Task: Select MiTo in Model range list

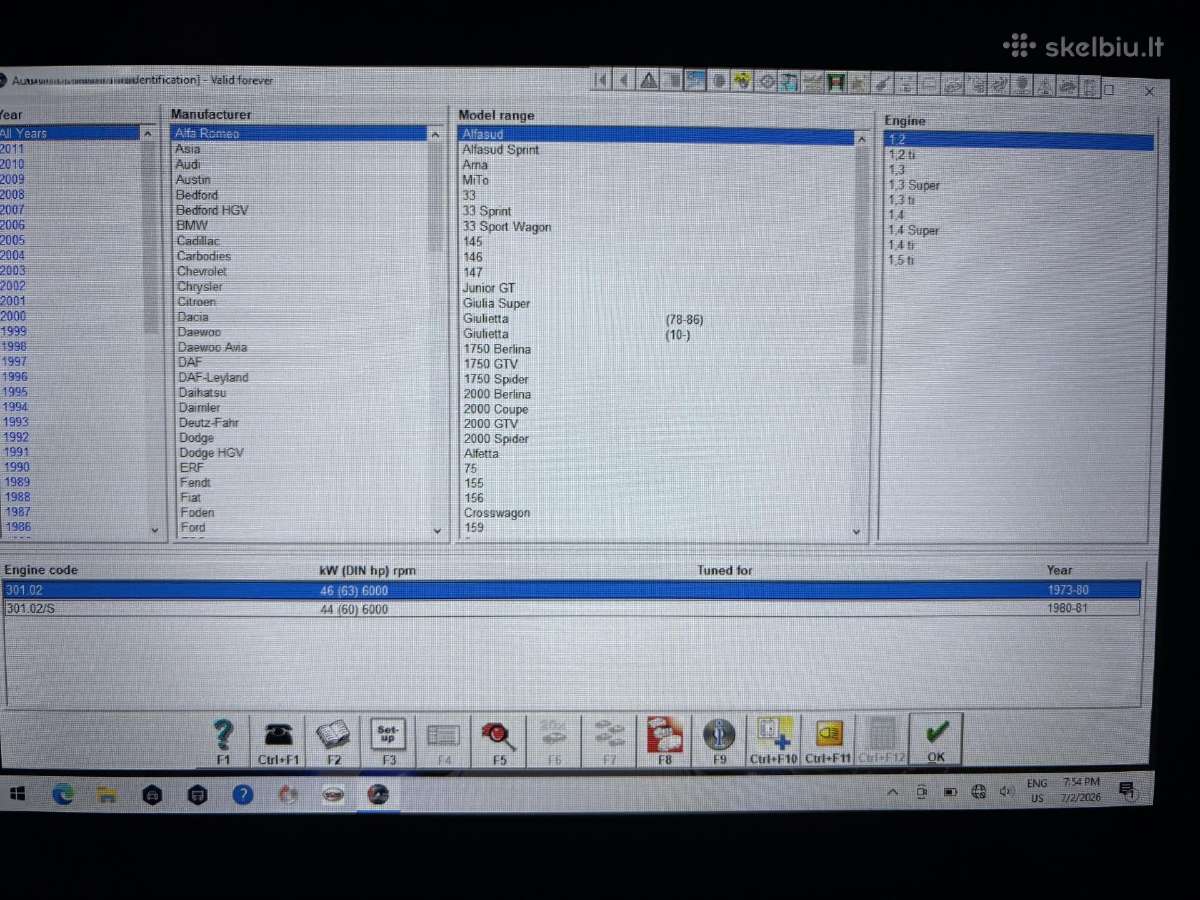Action: click(475, 180)
